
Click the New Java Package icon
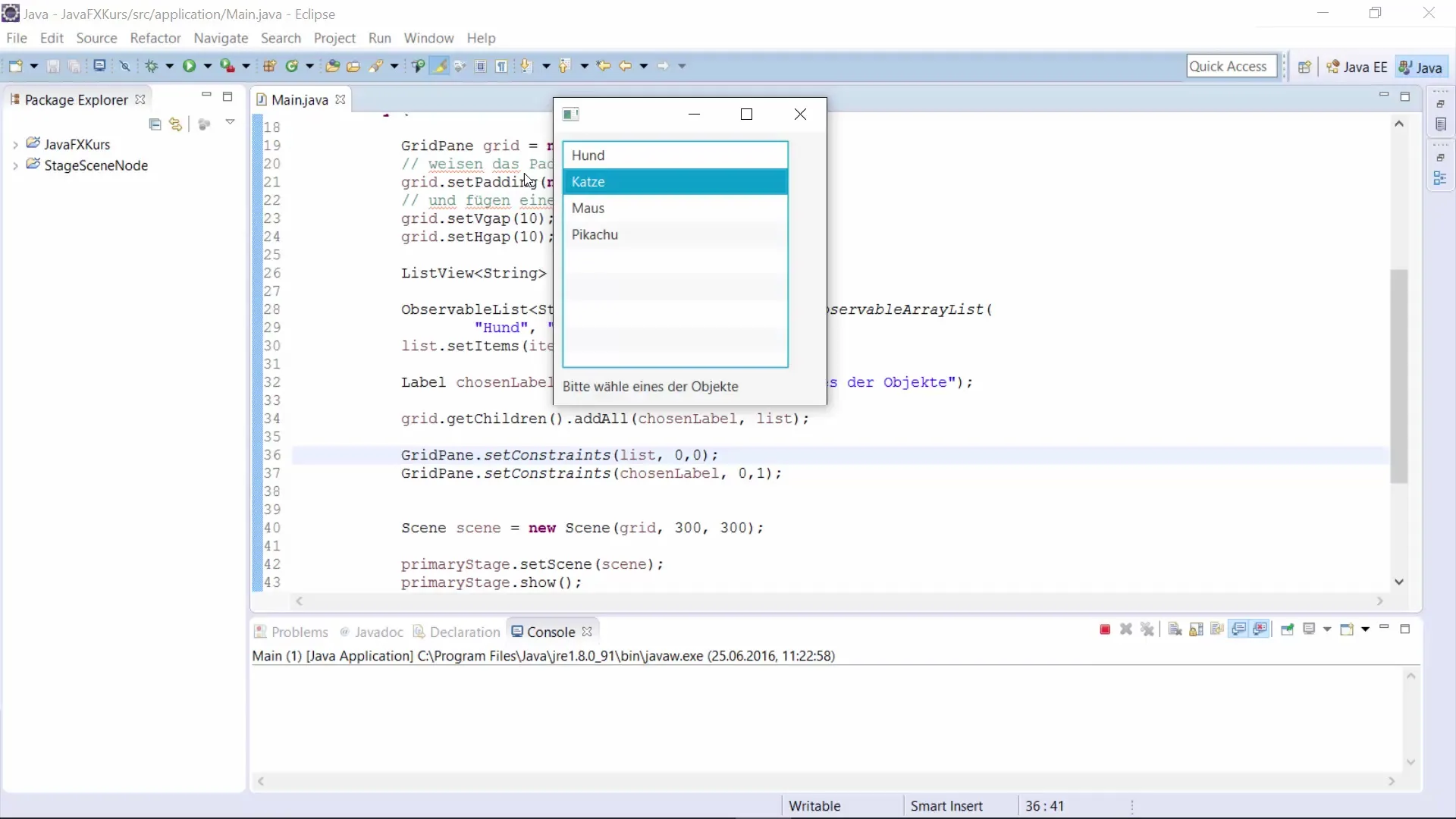click(x=269, y=66)
